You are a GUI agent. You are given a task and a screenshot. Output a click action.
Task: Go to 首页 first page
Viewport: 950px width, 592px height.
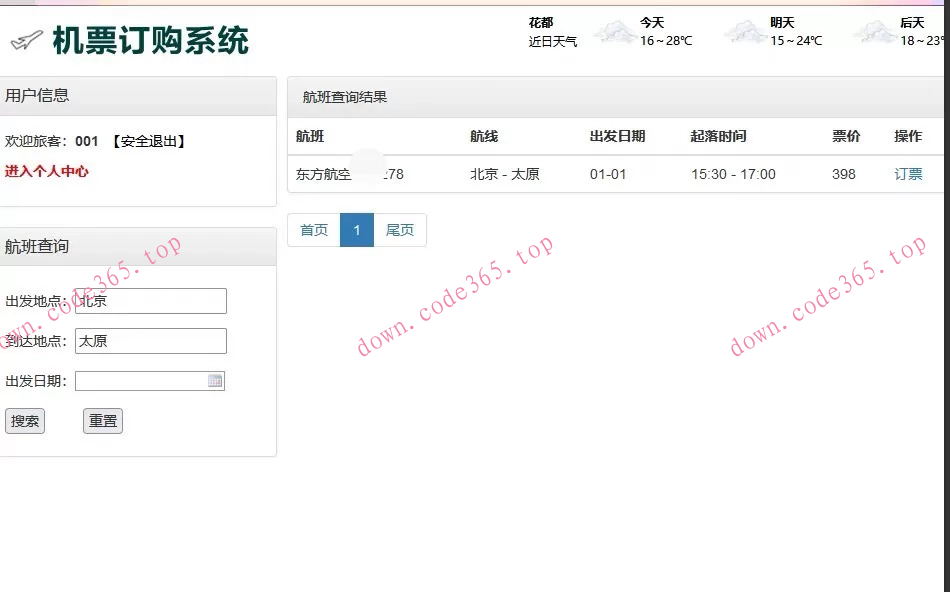[313, 229]
